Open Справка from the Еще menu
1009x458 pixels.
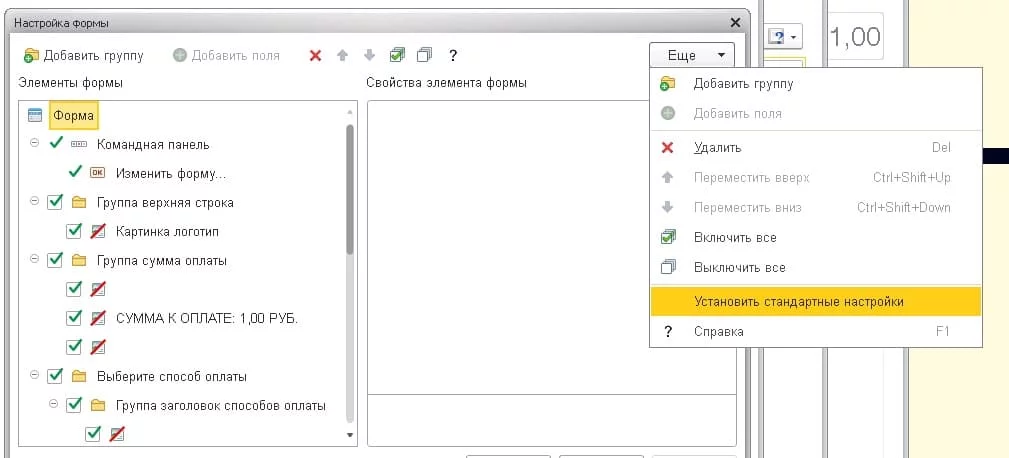click(x=815, y=331)
